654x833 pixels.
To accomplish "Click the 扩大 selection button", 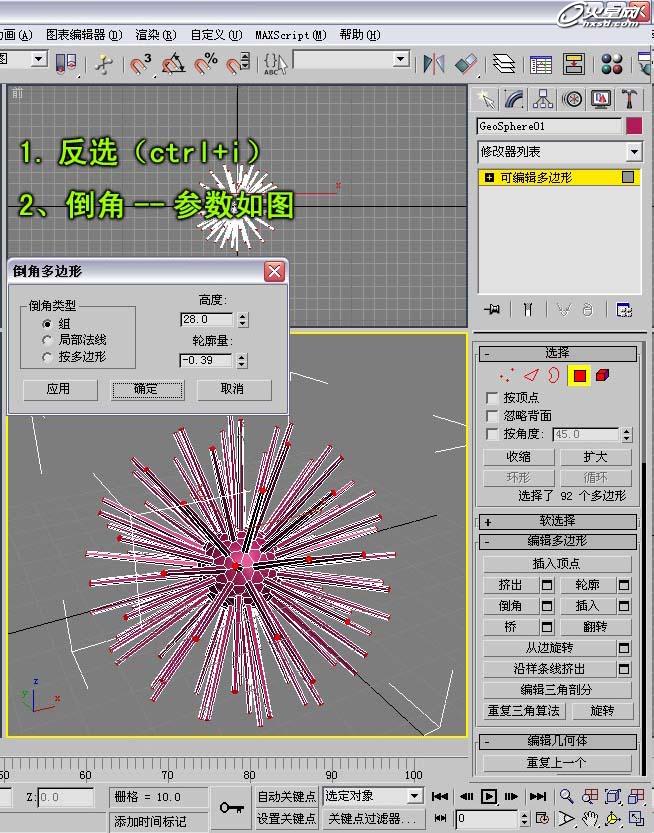I will click(x=595, y=456).
